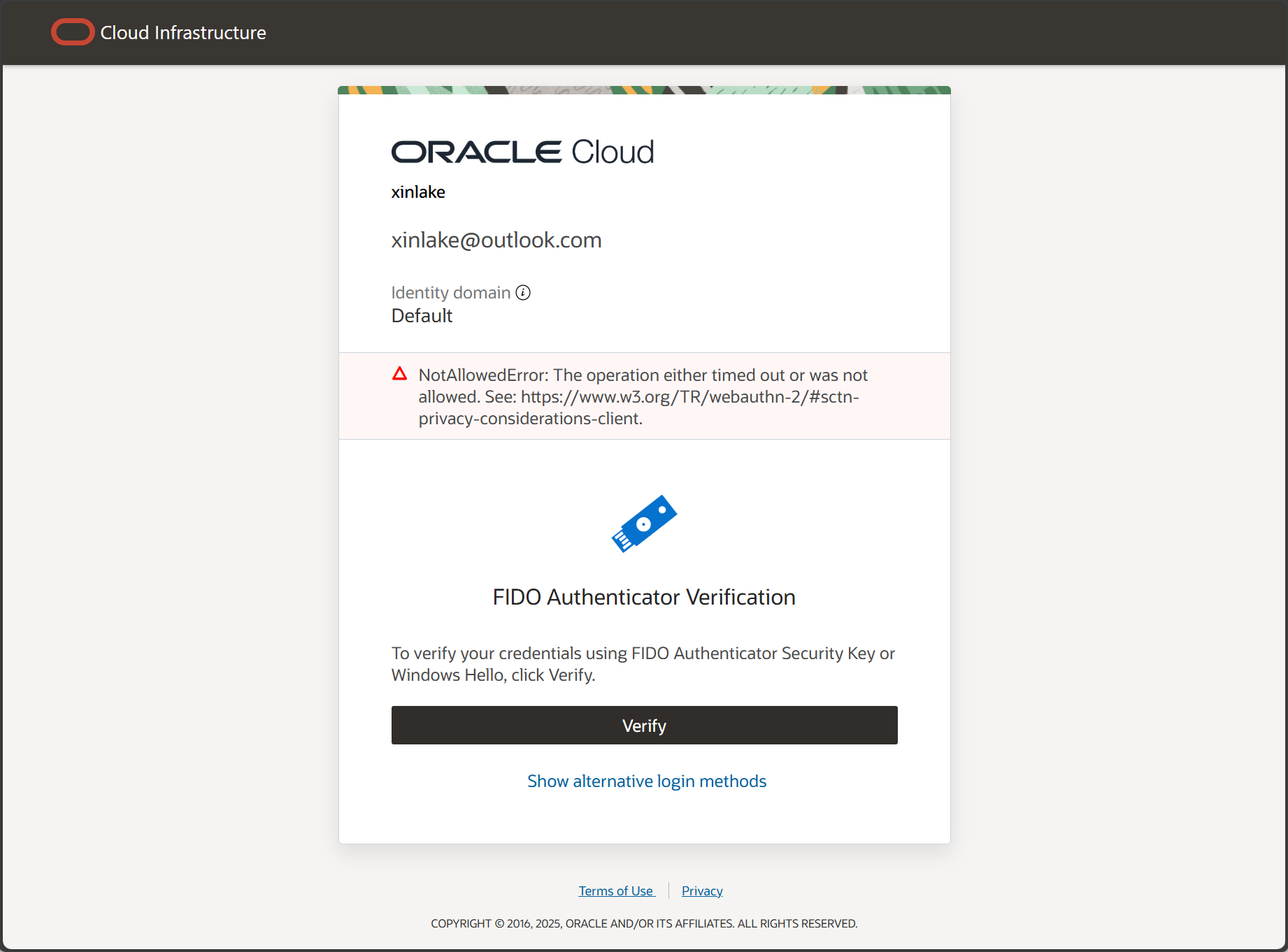The height and width of the screenshot is (952, 1288).
Task: Click the NotAllowedError message text
Action: click(643, 397)
